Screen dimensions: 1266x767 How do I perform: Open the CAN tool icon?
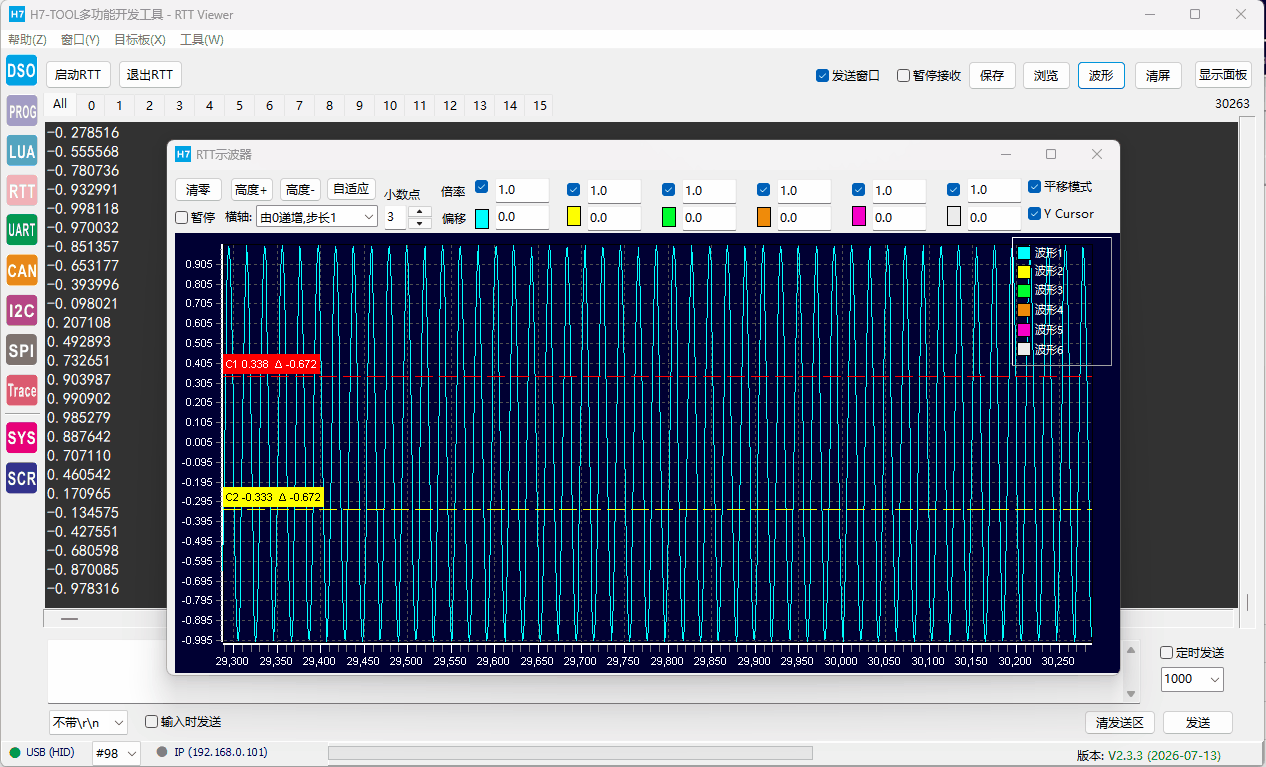(x=22, y=270)
